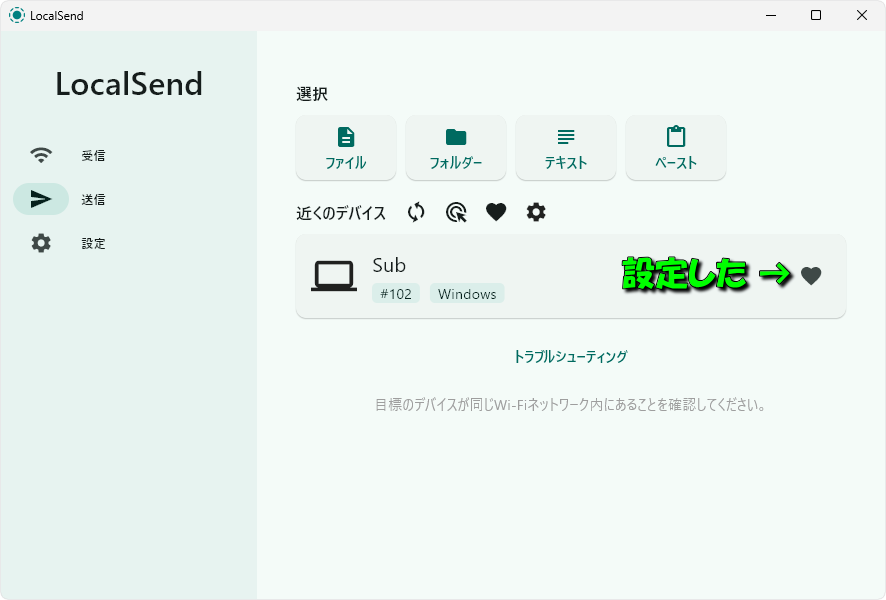Click ペースト to paste clipboard content

coord(676,148)
